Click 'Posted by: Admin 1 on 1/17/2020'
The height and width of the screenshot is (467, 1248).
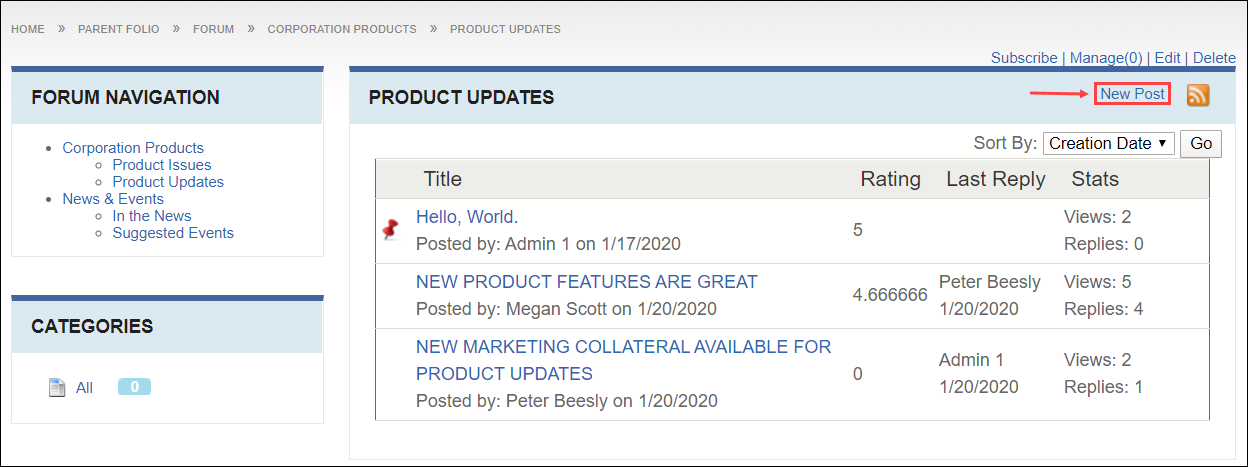pos(548,243)
